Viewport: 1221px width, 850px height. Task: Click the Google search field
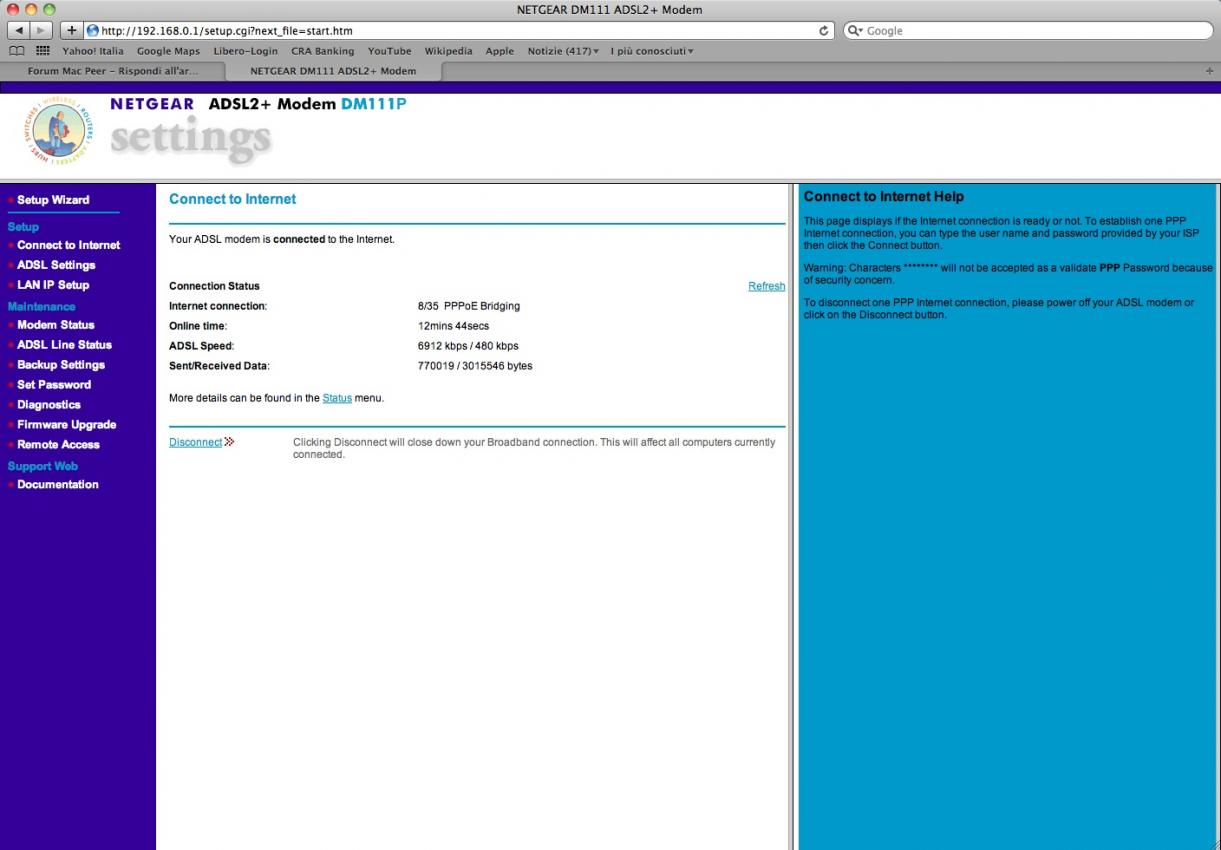(x=1027, y=31)
